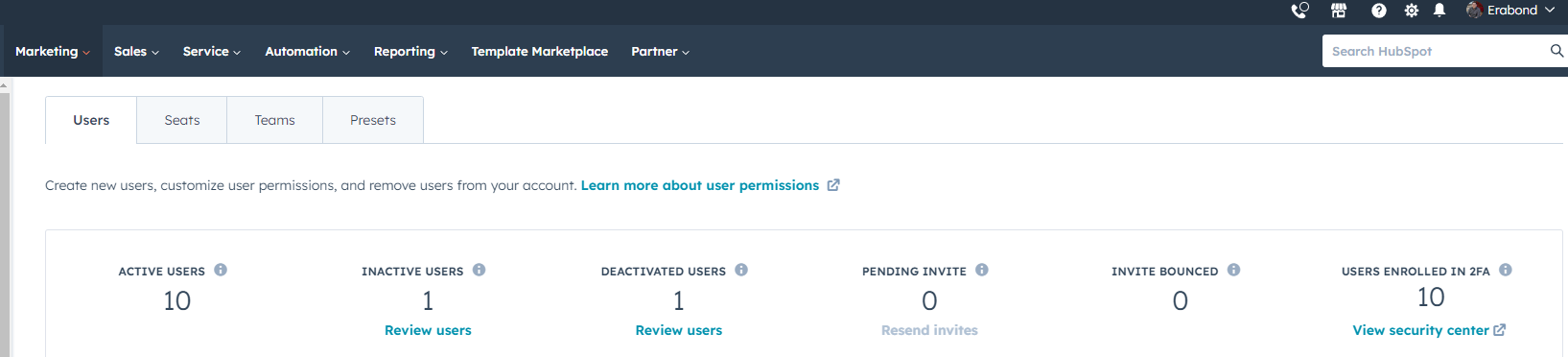Click Resend invites link
The width and height of the screenshot is (1568, 357).
pos(929,330)
